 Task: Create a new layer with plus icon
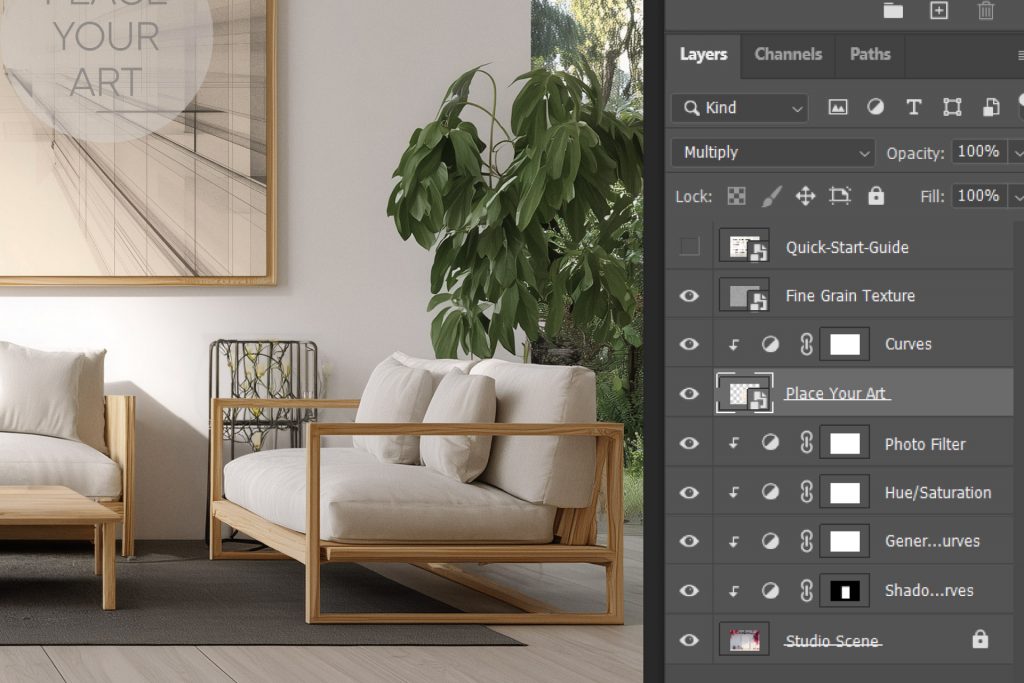(x=939, y=10)
